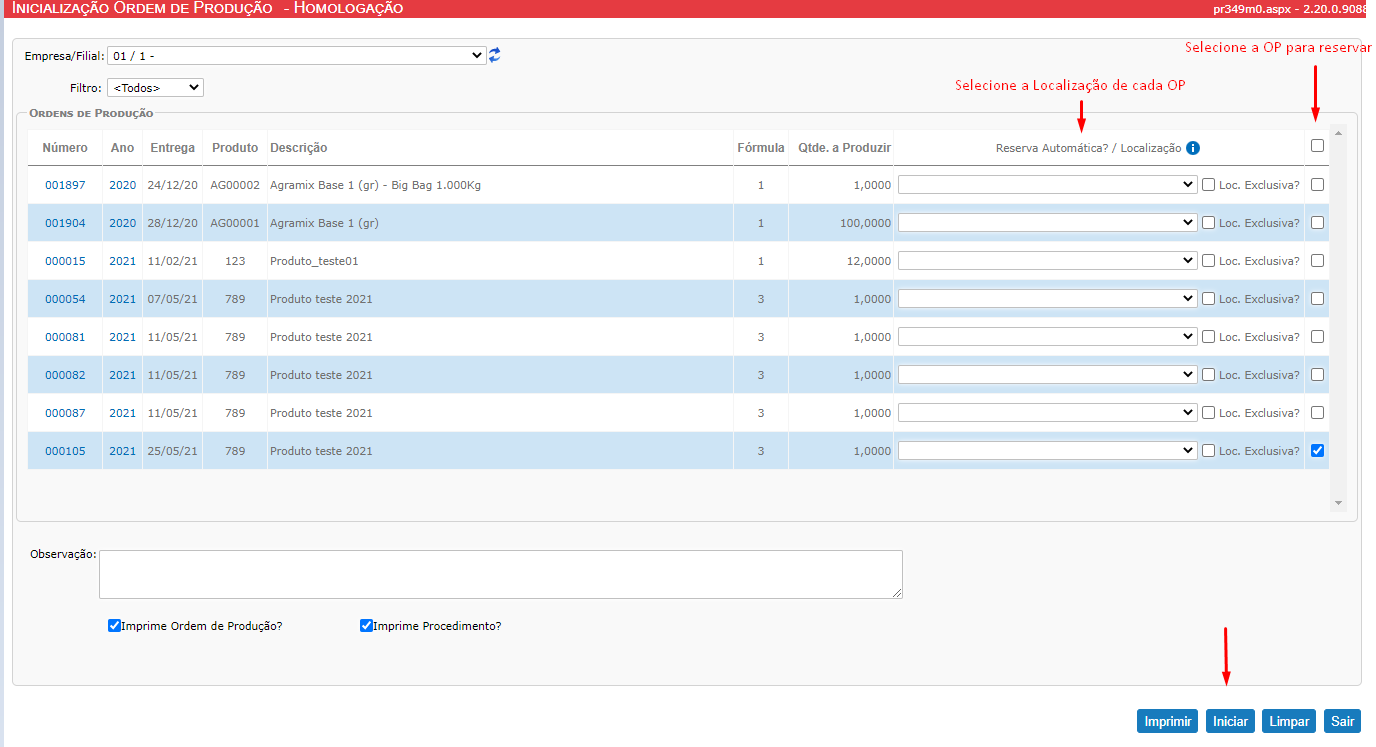The width and height of the screenshot is (1376, 747).
Task: Open order number 001897 link
Action: tap(65, 185)
